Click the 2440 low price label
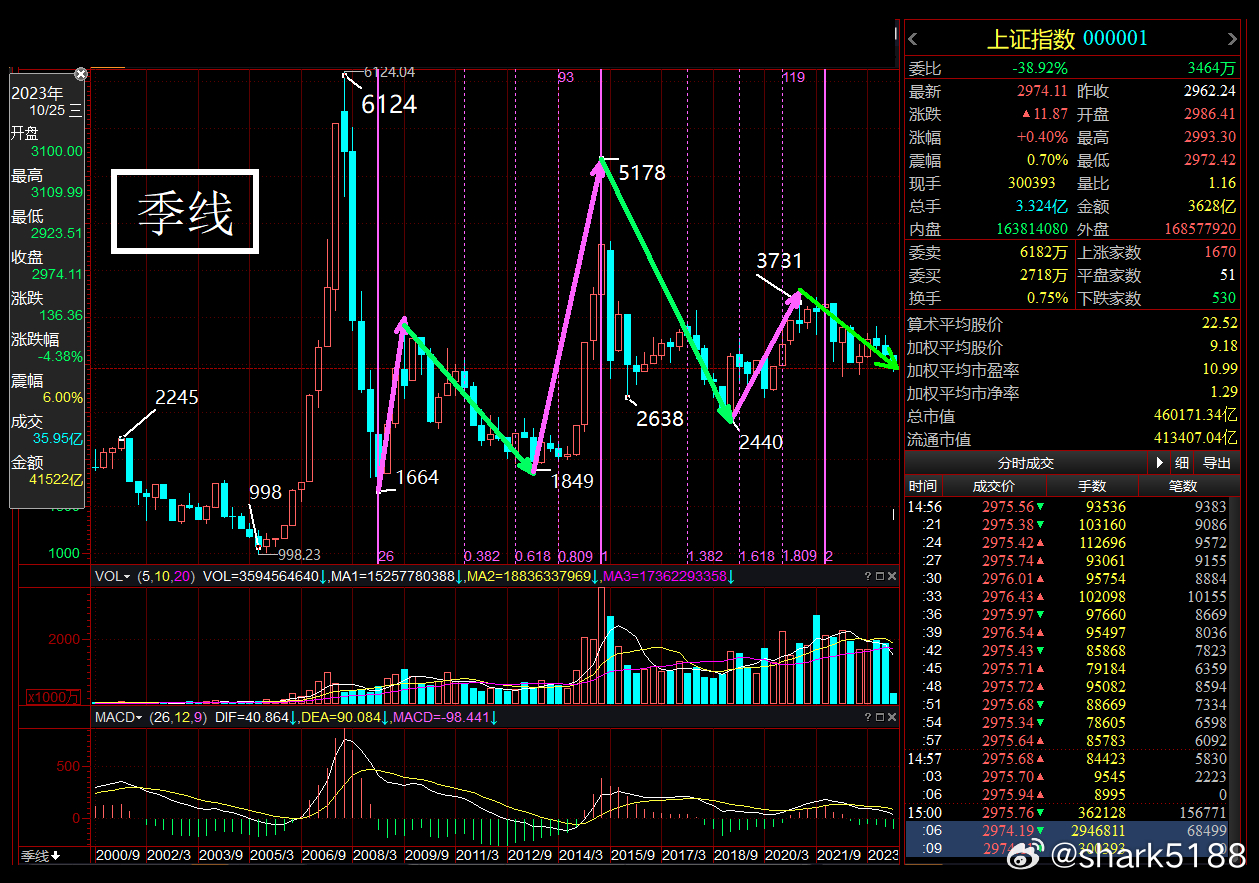 coord(760,442)
